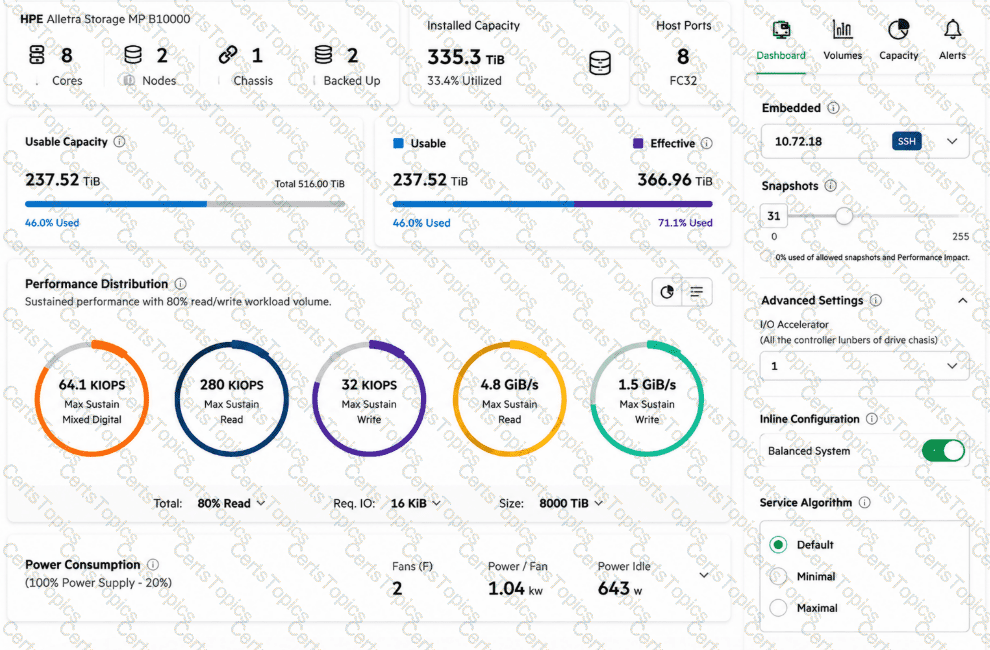
Task: Select the Minimal service algorithm
Action: tap(778, 576)
